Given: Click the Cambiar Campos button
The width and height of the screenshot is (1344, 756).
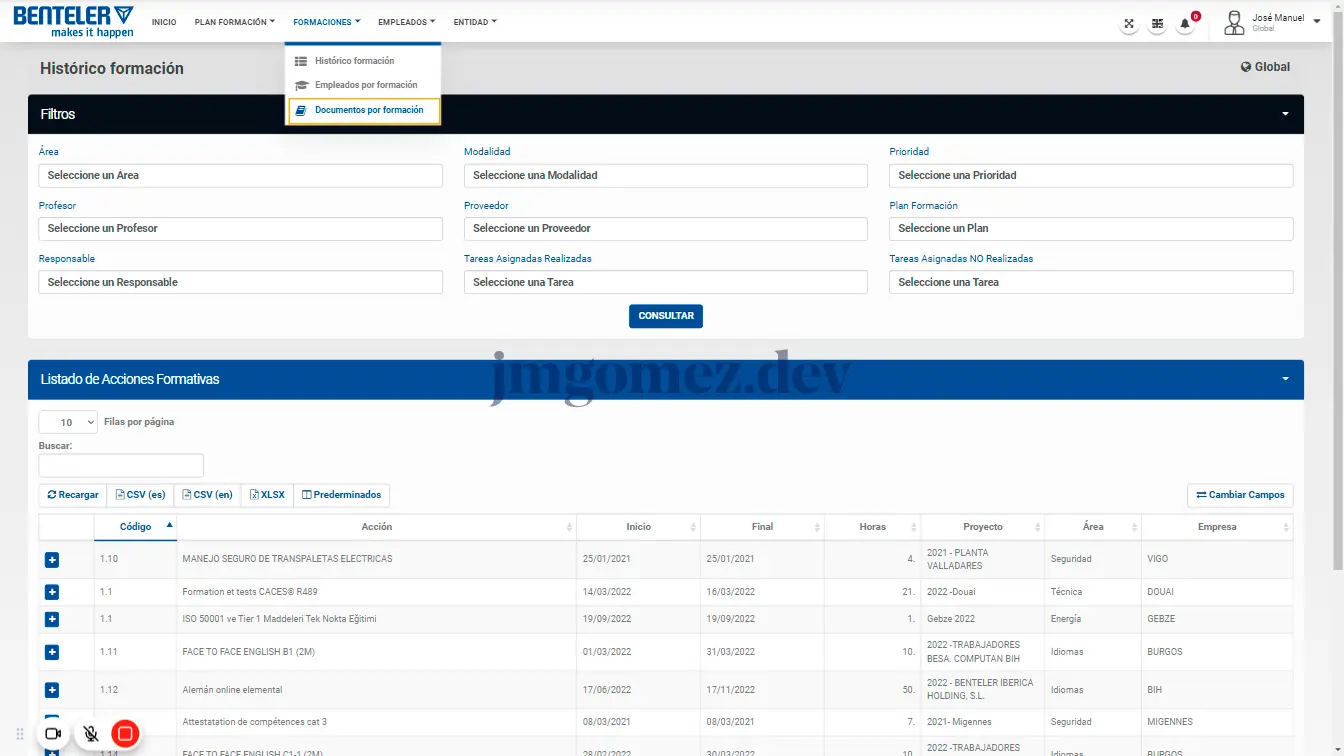Looking at the screenshot, I should (x=1240, y=495).
